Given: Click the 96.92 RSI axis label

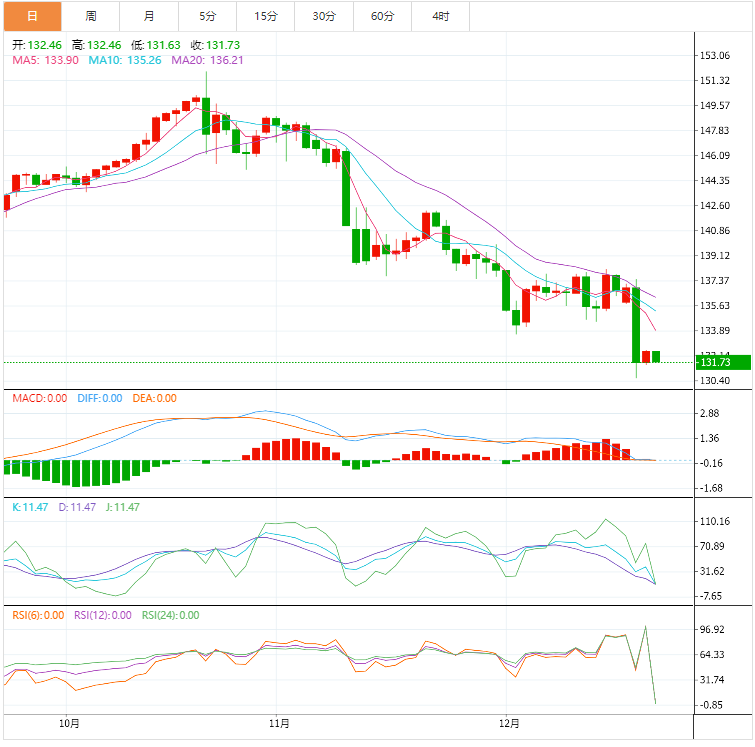Looking at the screenshot, I should (712, 629).
